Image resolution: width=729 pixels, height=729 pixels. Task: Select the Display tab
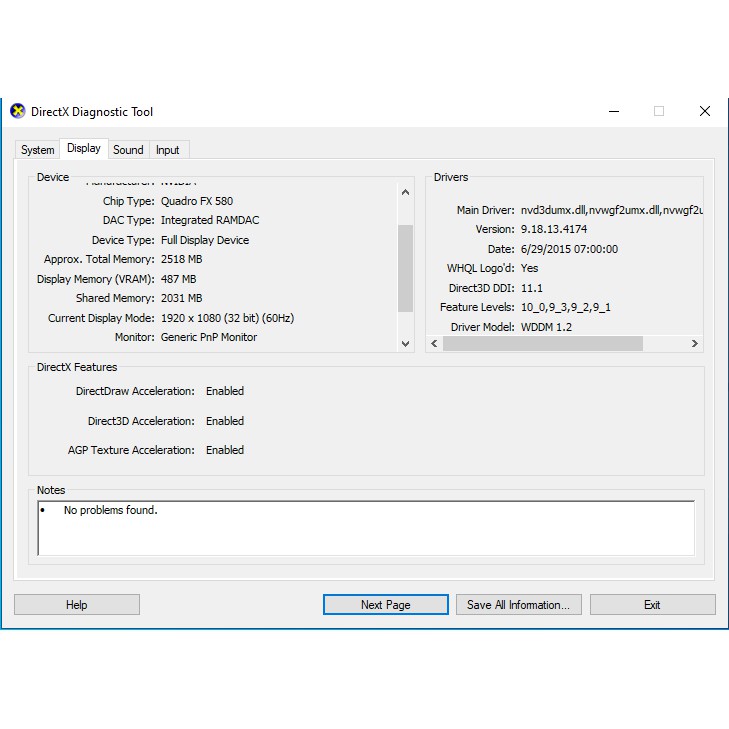pyautogui.click(x=83, y=148)
